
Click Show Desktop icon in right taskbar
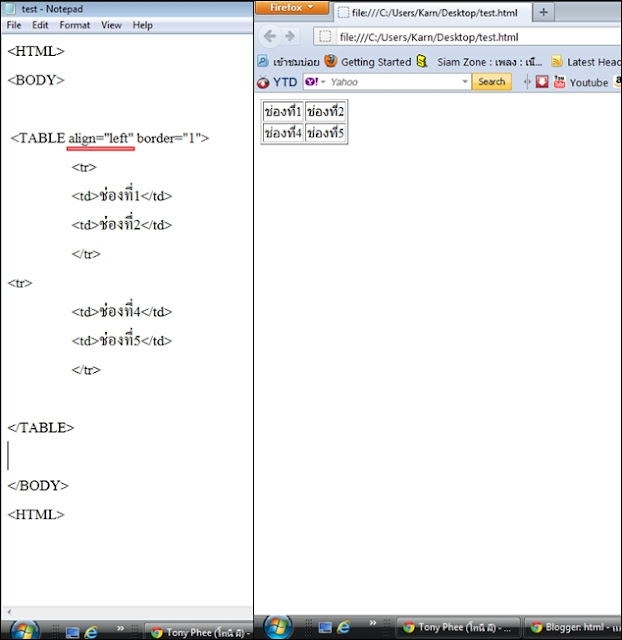tap(325, 627)
